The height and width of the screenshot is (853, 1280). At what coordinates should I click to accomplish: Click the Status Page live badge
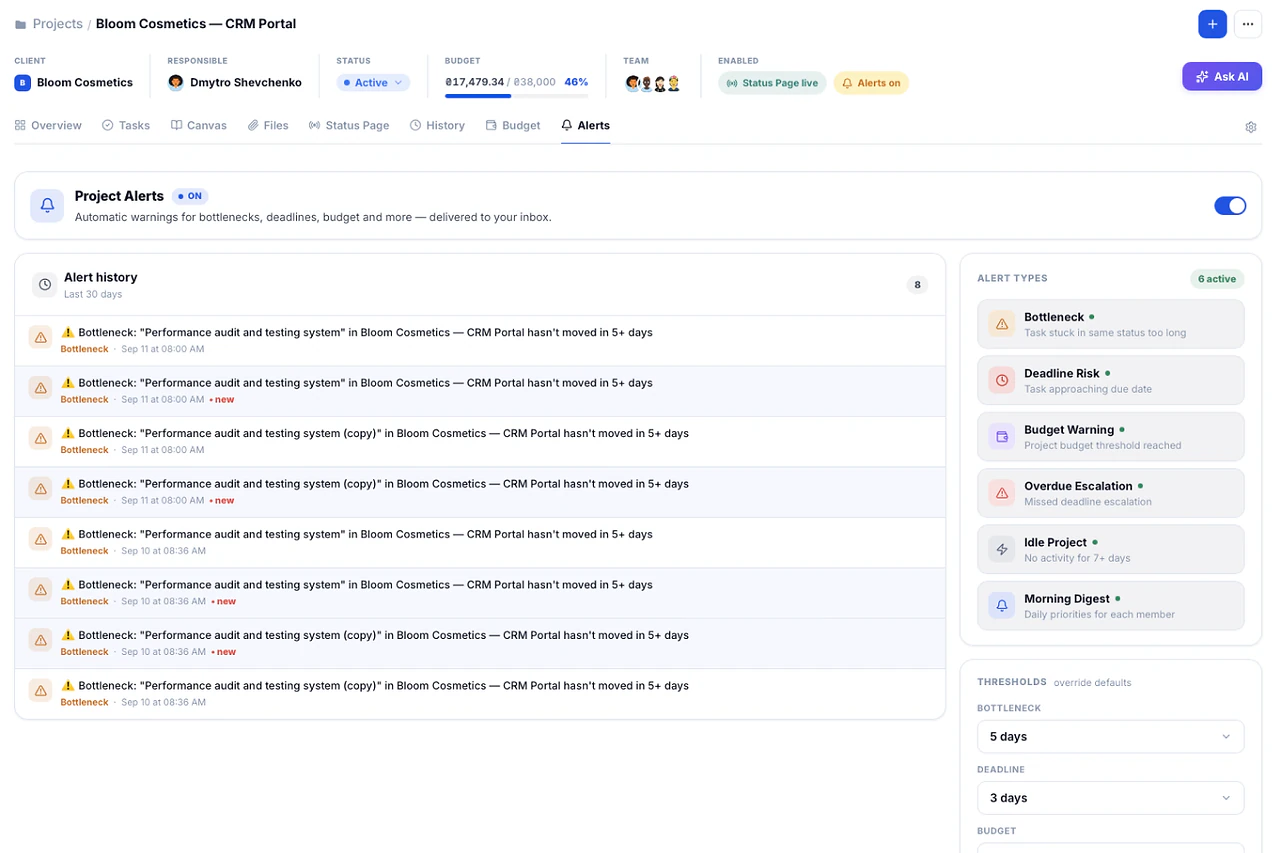[772, 83]
